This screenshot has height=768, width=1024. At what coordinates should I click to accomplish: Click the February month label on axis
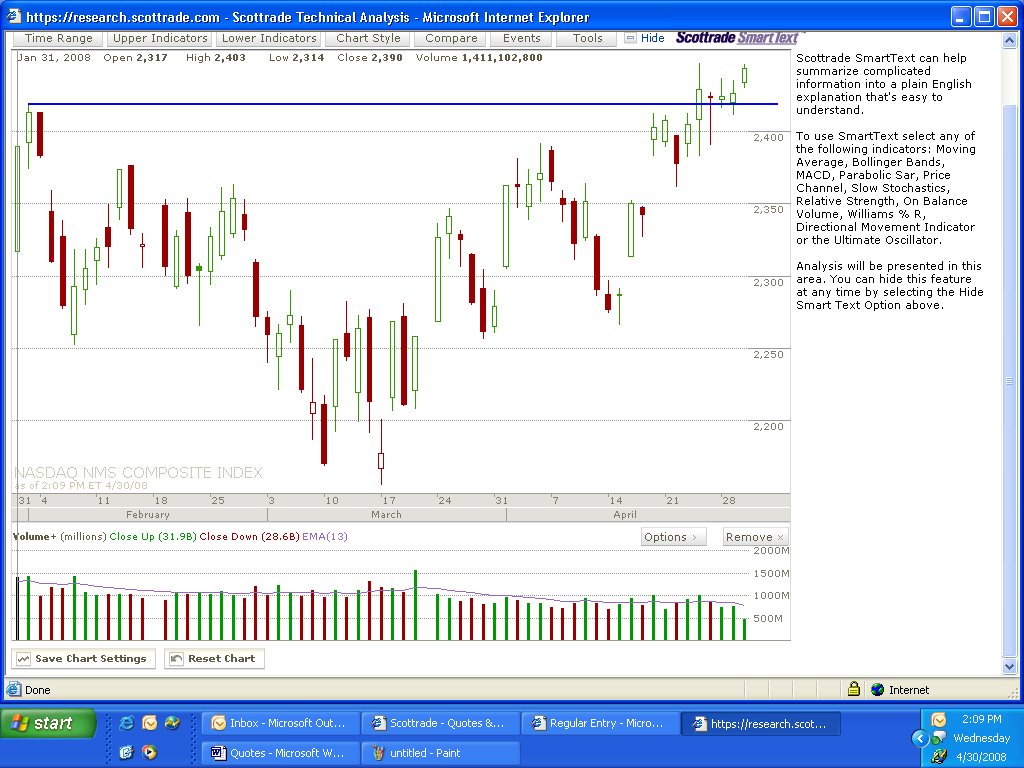click(148, 515)
